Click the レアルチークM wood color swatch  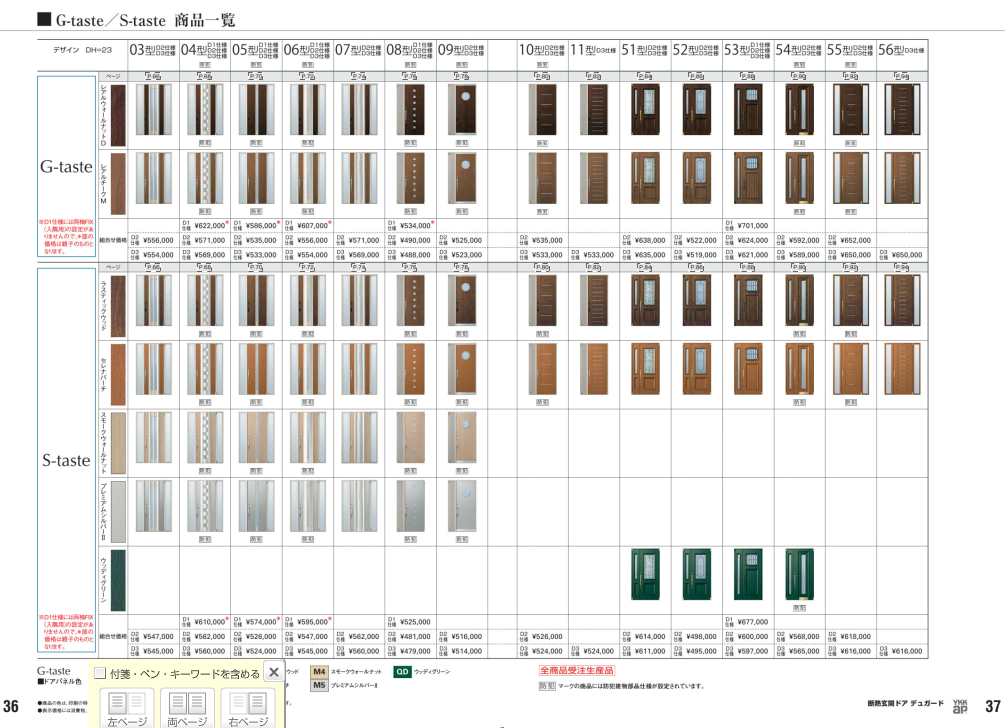tap(118, 184)
